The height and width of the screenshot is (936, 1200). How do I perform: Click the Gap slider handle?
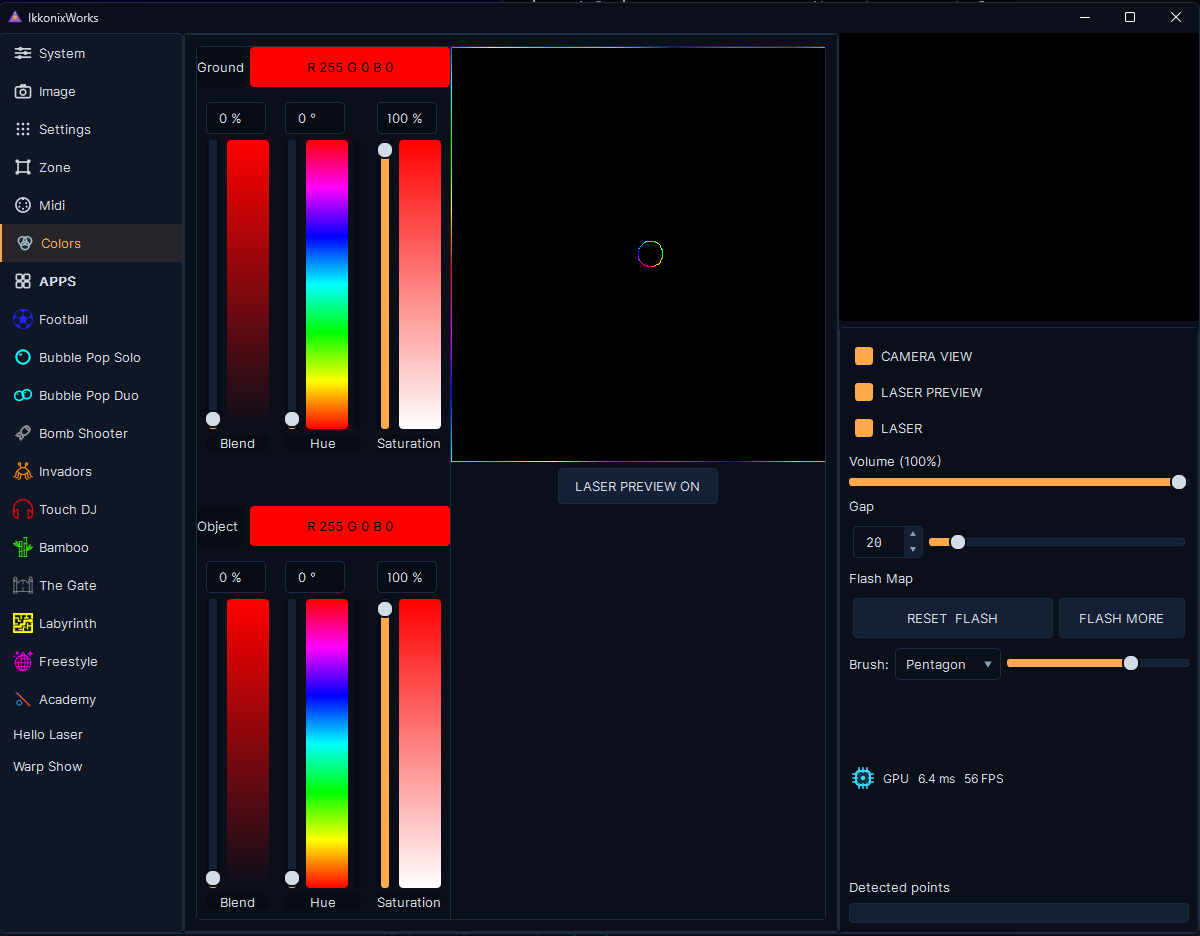pos(958,542)
